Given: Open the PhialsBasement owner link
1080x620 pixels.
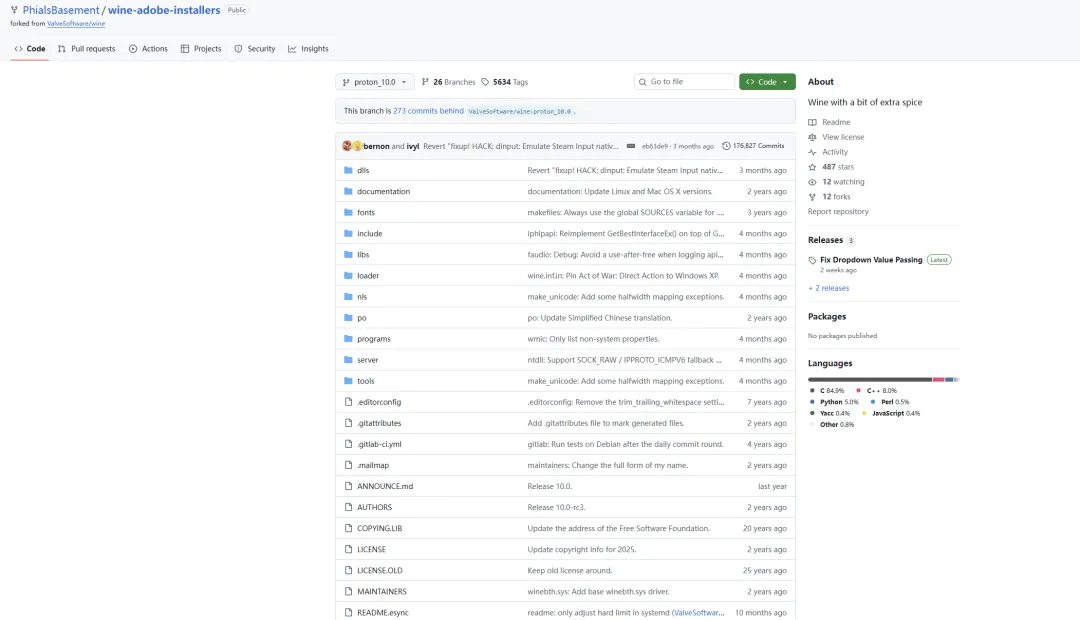Looking at the screenshot, I should click(x=61, y=10).
